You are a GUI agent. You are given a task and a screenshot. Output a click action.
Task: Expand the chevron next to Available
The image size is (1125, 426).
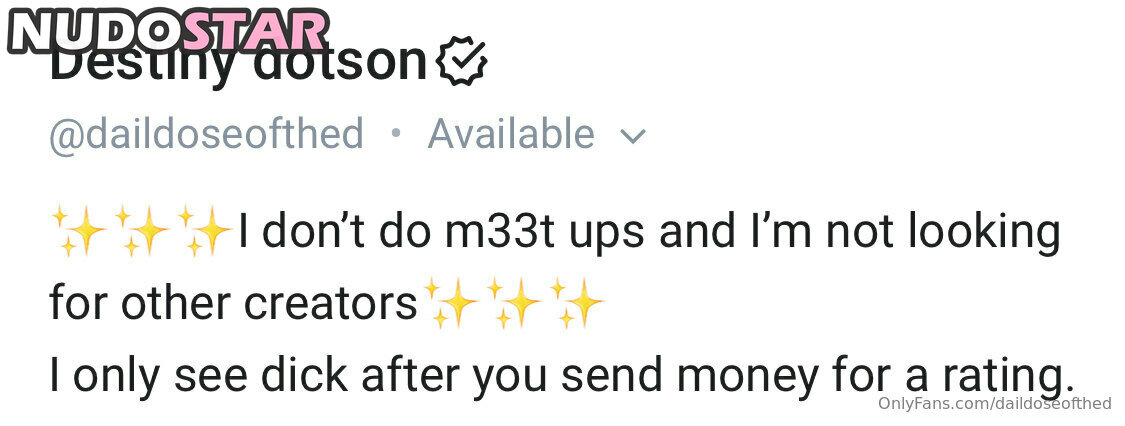[633, 136]
